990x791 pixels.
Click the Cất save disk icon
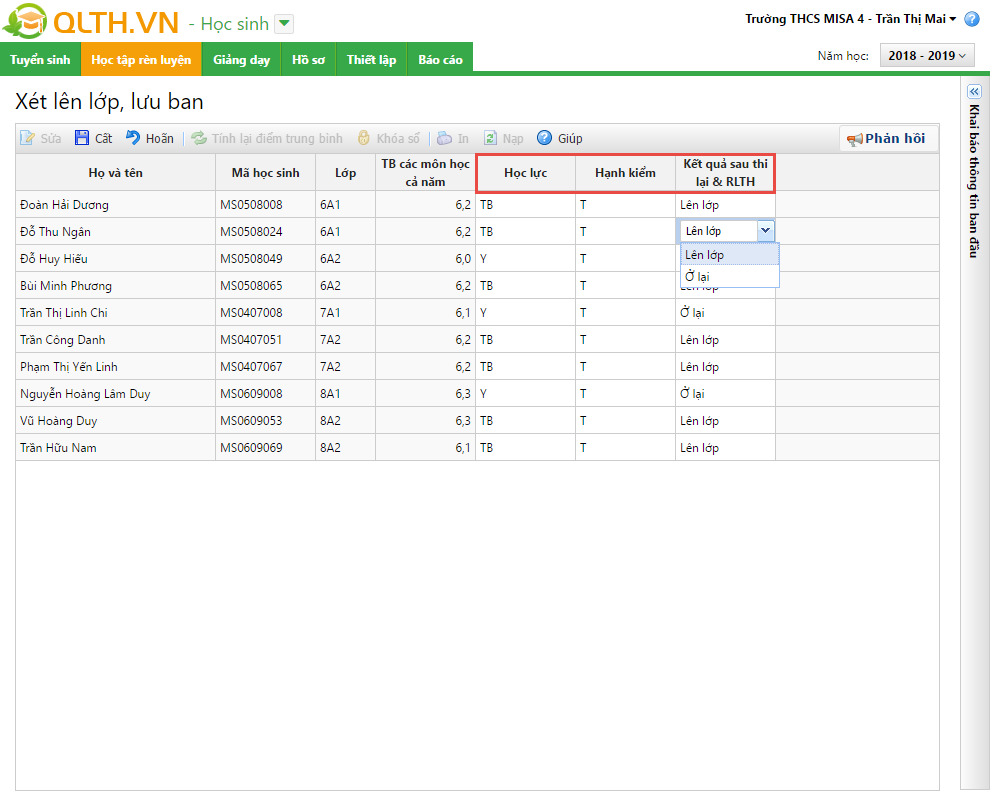pos(82,139)
